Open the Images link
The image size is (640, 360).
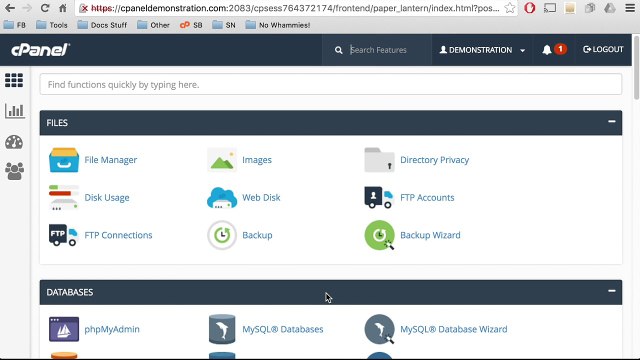(257, 160)
